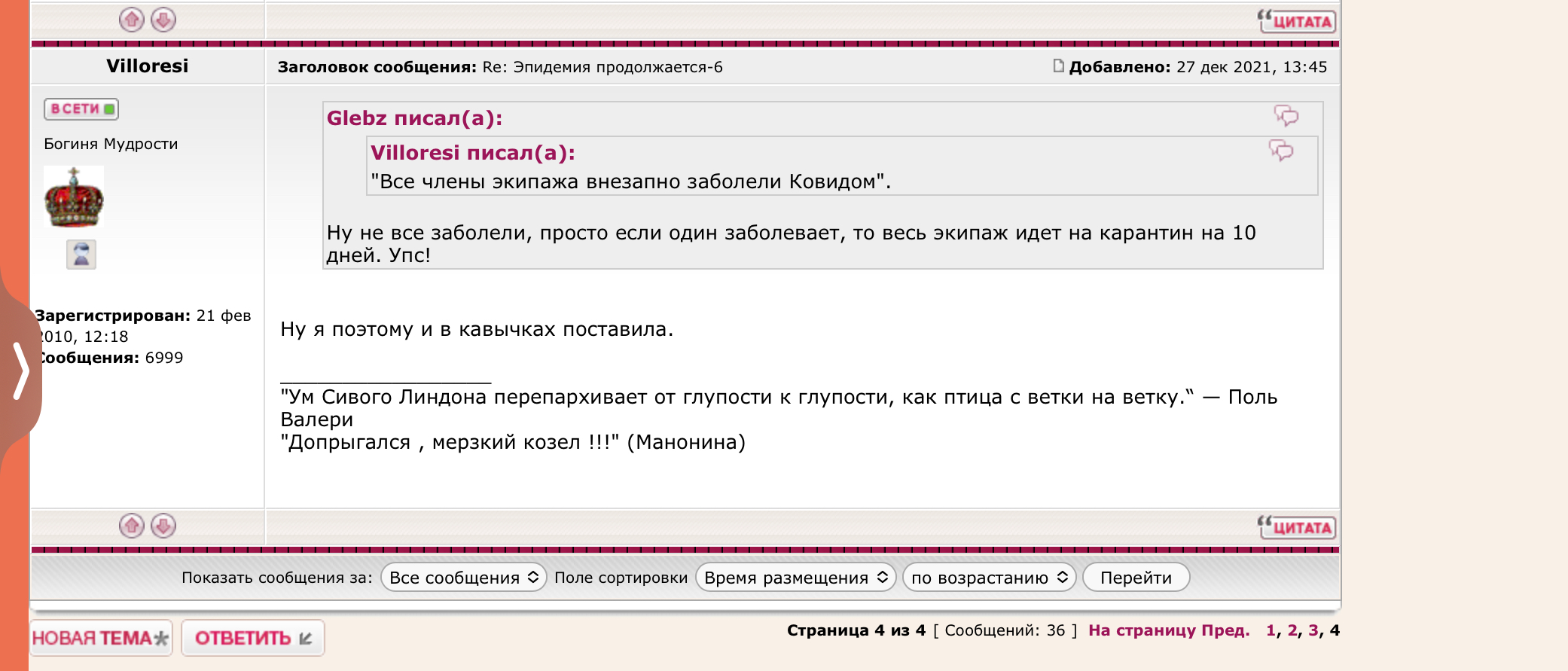Click the scroll-down arrow icon below Villoresi's post
Image resolution: width=1568 pixels, height=671 pixels.
pyautogui.click(x=163, y=526)
